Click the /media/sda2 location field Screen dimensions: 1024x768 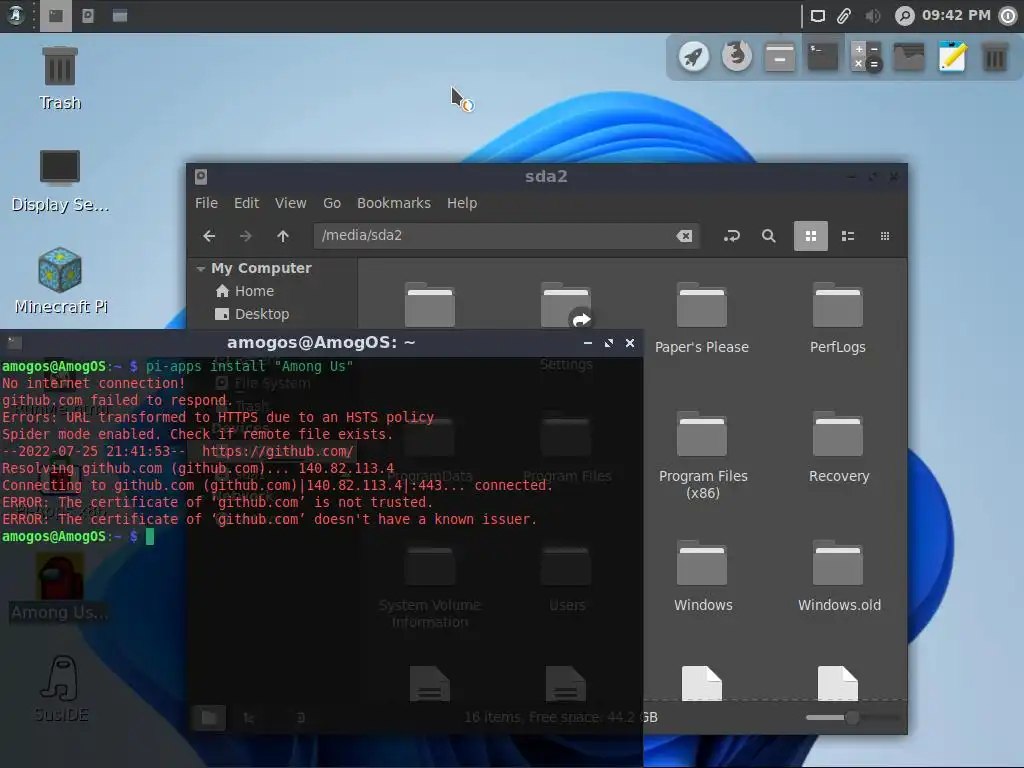point(507,236)
